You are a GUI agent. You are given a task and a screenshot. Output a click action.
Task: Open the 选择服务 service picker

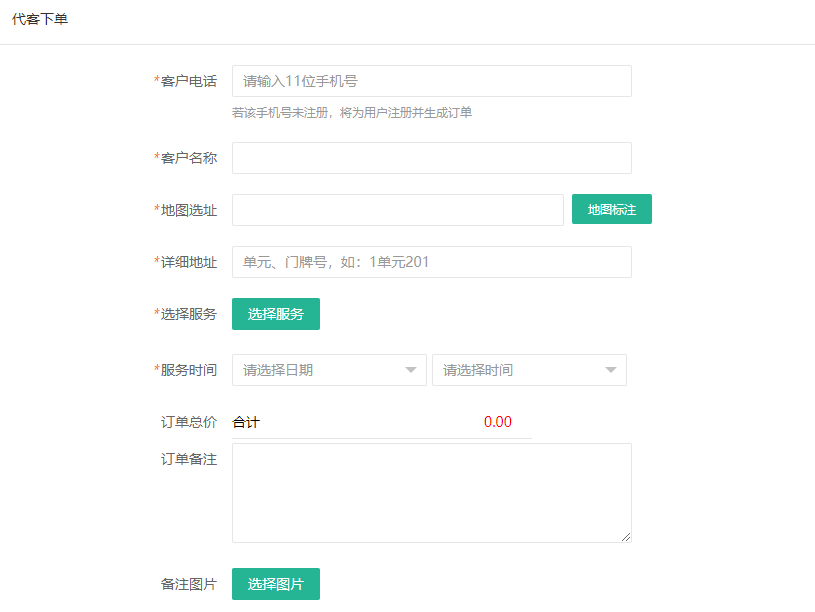275,313
